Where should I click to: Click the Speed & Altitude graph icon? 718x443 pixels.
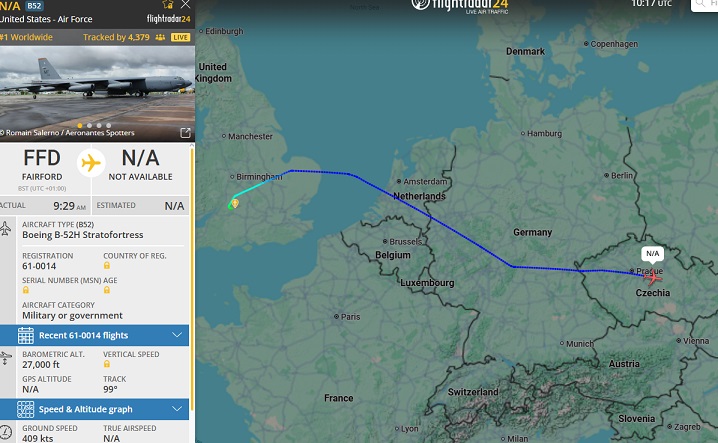click(x=26, y=409)
